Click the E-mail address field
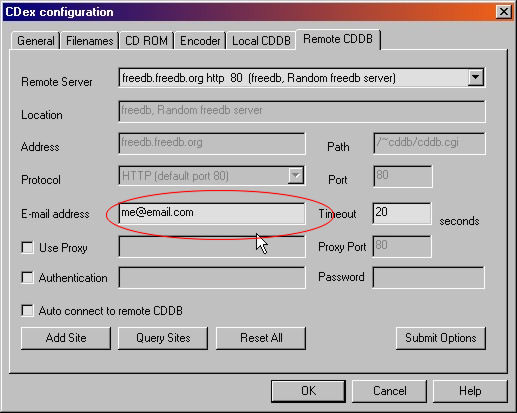This screenshot has height=413, width=517. pos(212,213)
